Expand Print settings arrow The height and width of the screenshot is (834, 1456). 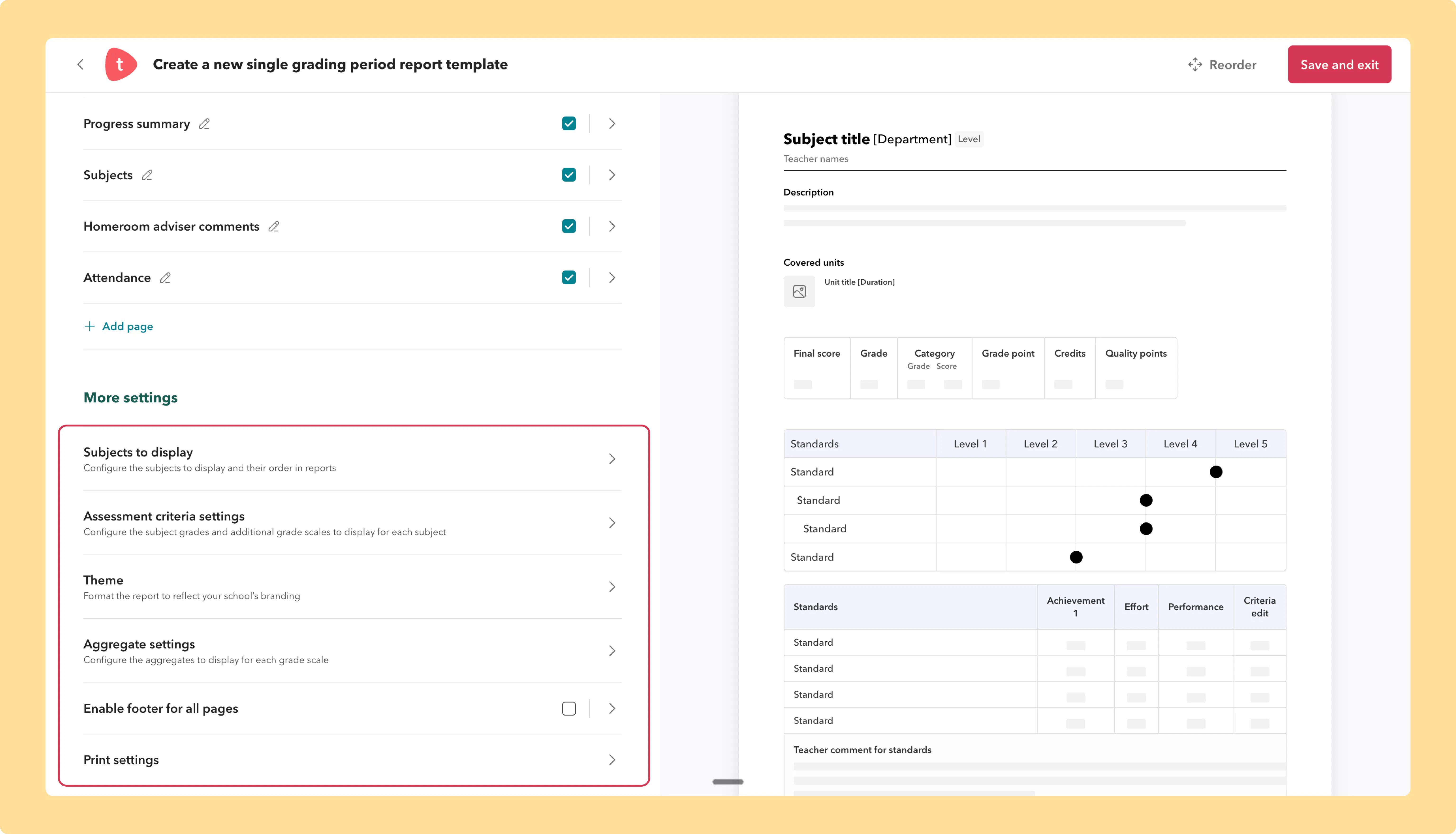click(x=612, y=760)
